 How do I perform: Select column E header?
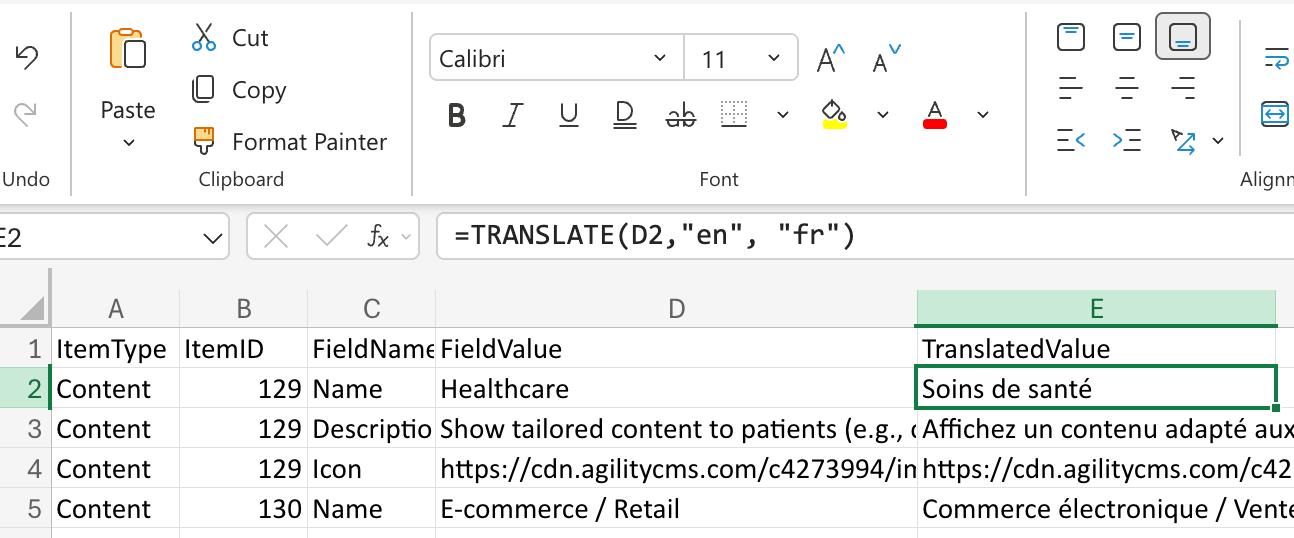point(1097,308)
